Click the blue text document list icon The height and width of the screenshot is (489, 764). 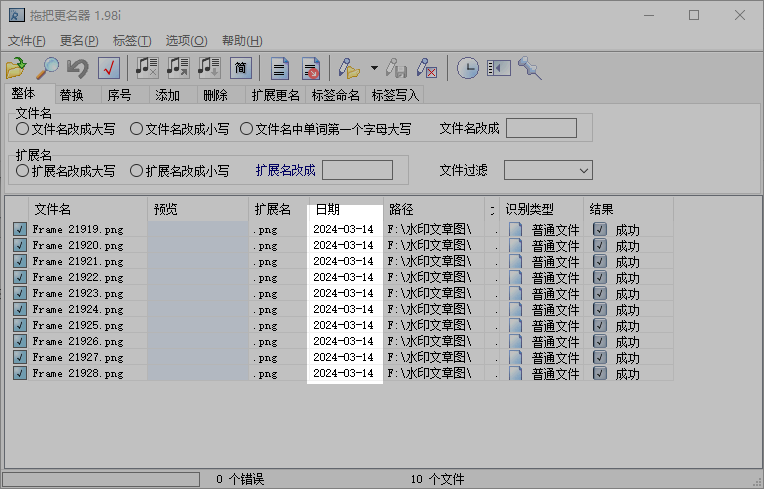(x=280, y=68)
